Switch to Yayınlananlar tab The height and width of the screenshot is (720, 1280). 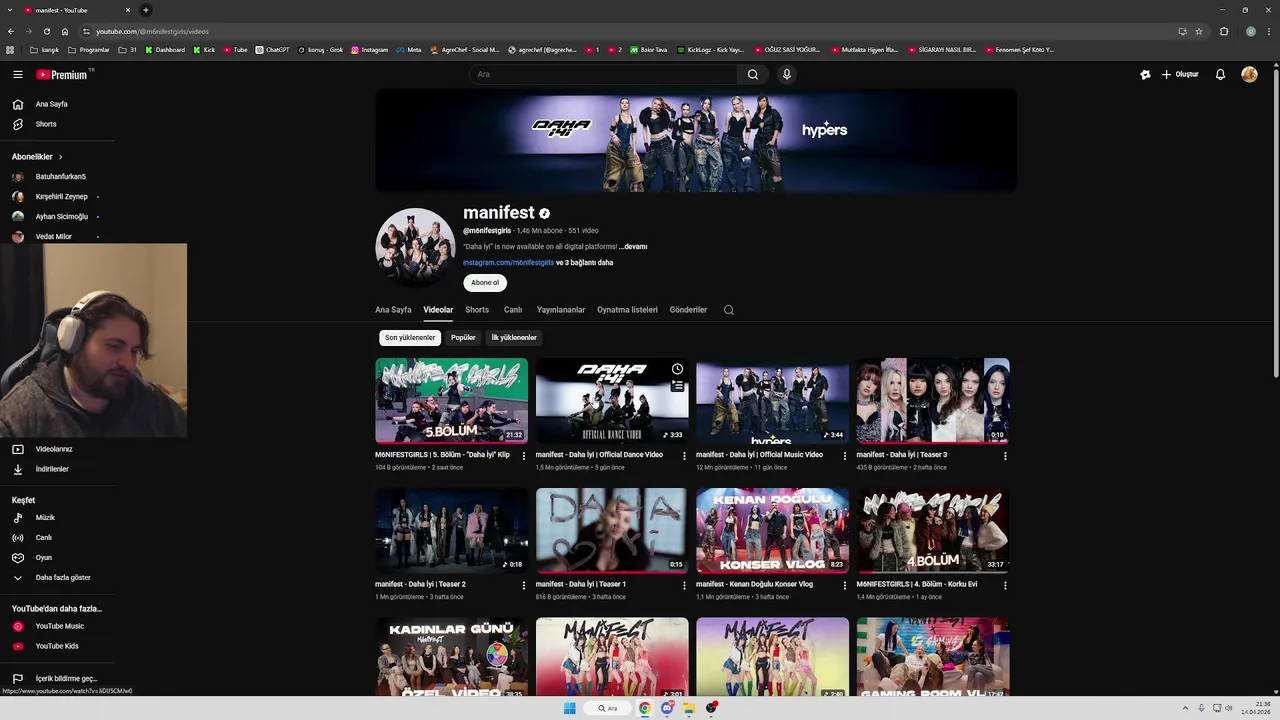561,310
